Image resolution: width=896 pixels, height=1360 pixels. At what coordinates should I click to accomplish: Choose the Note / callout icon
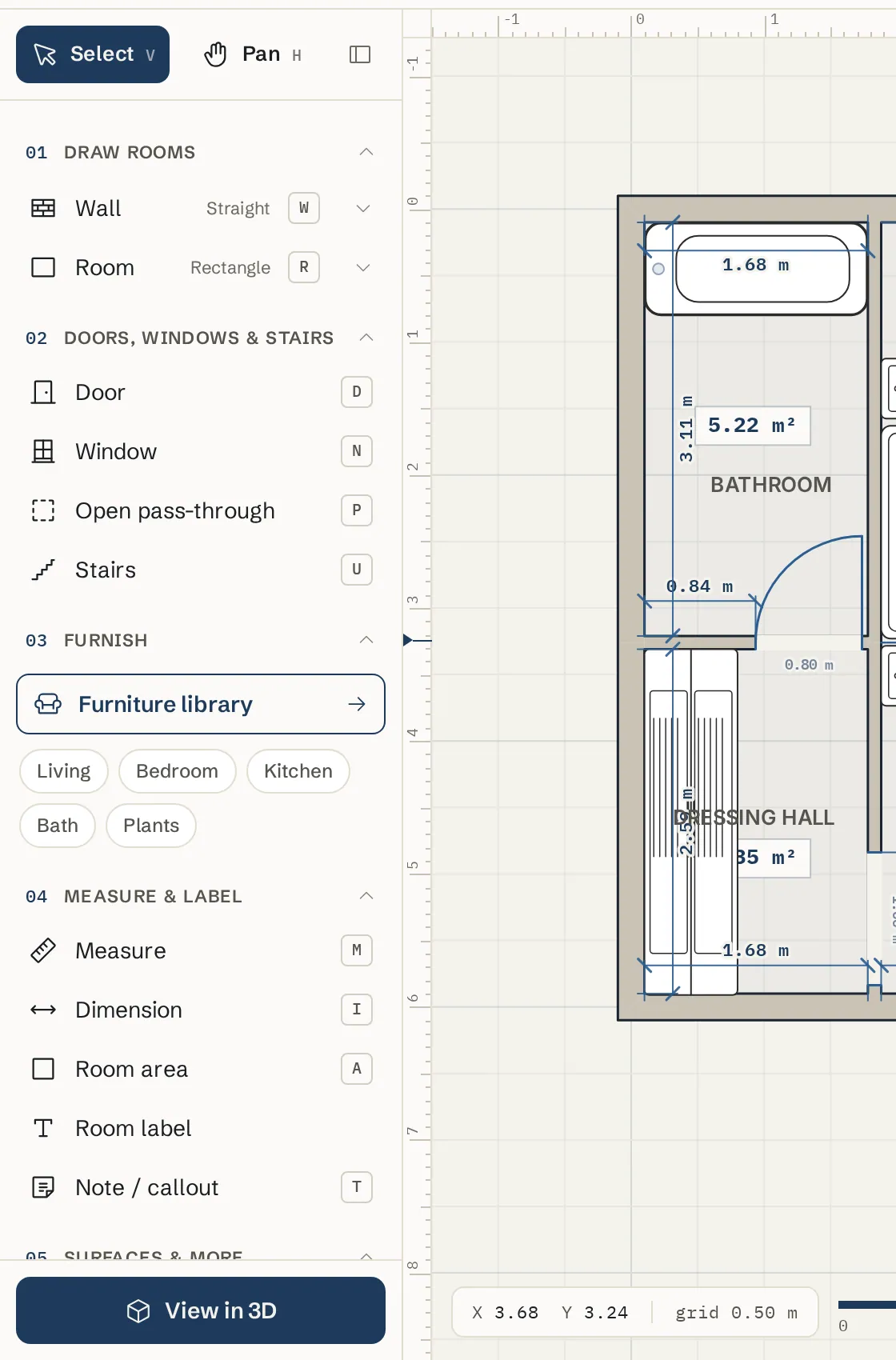coord(43,1187)
